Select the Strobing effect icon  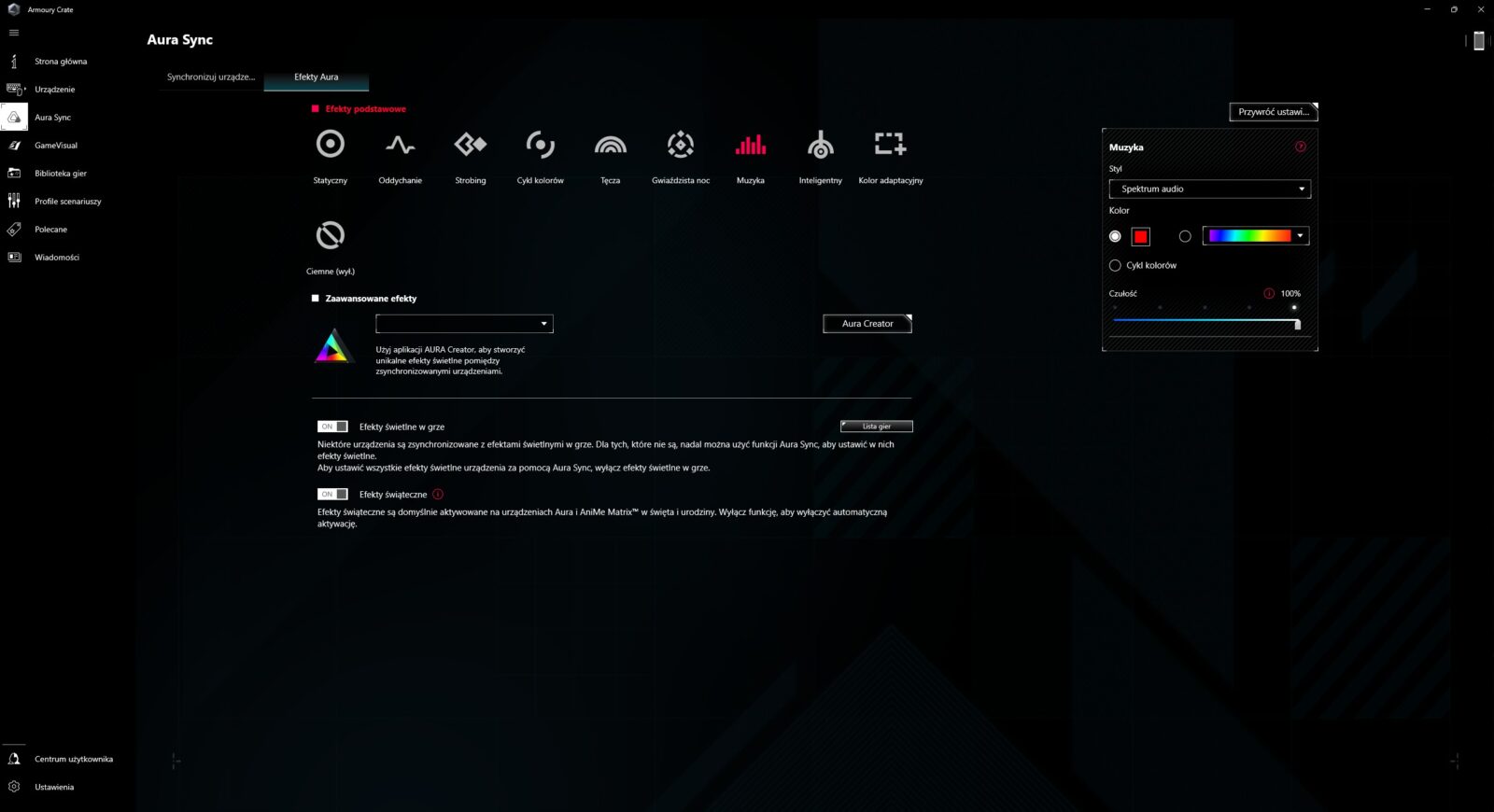tap(470, 145)
